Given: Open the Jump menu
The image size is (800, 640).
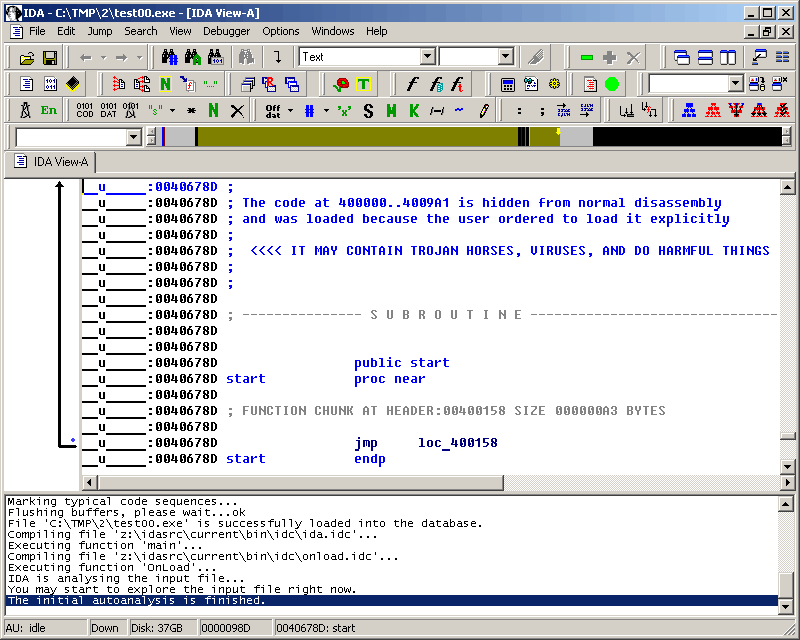Looking at the screenshot, I should (x=100, y=31).
